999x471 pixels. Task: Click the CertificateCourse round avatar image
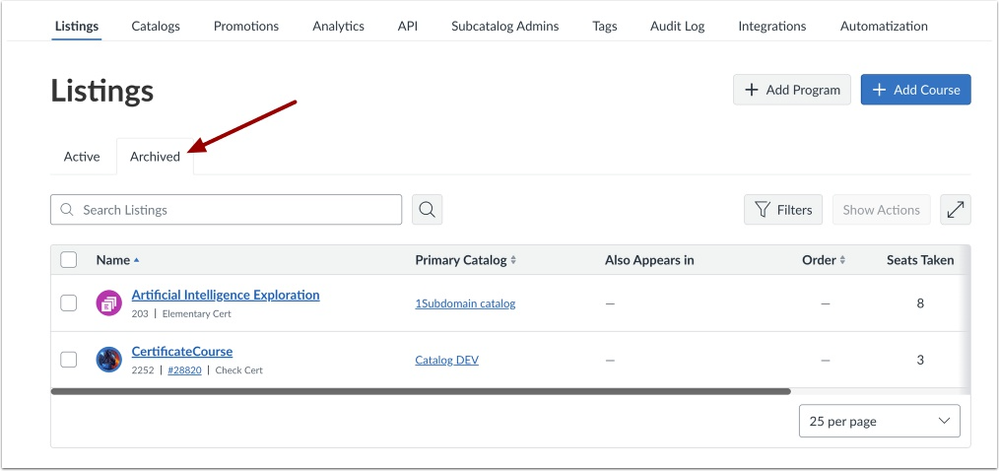coord(109,360)
